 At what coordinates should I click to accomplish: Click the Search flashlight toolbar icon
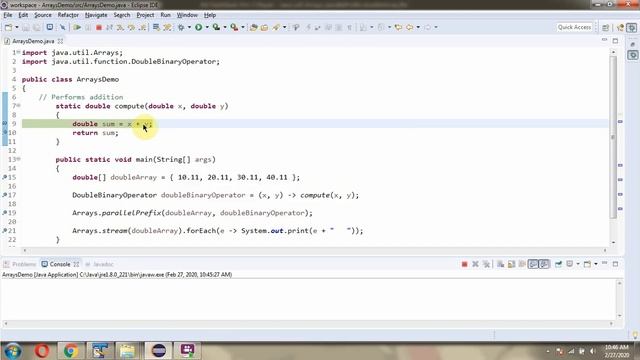[276, 27]
